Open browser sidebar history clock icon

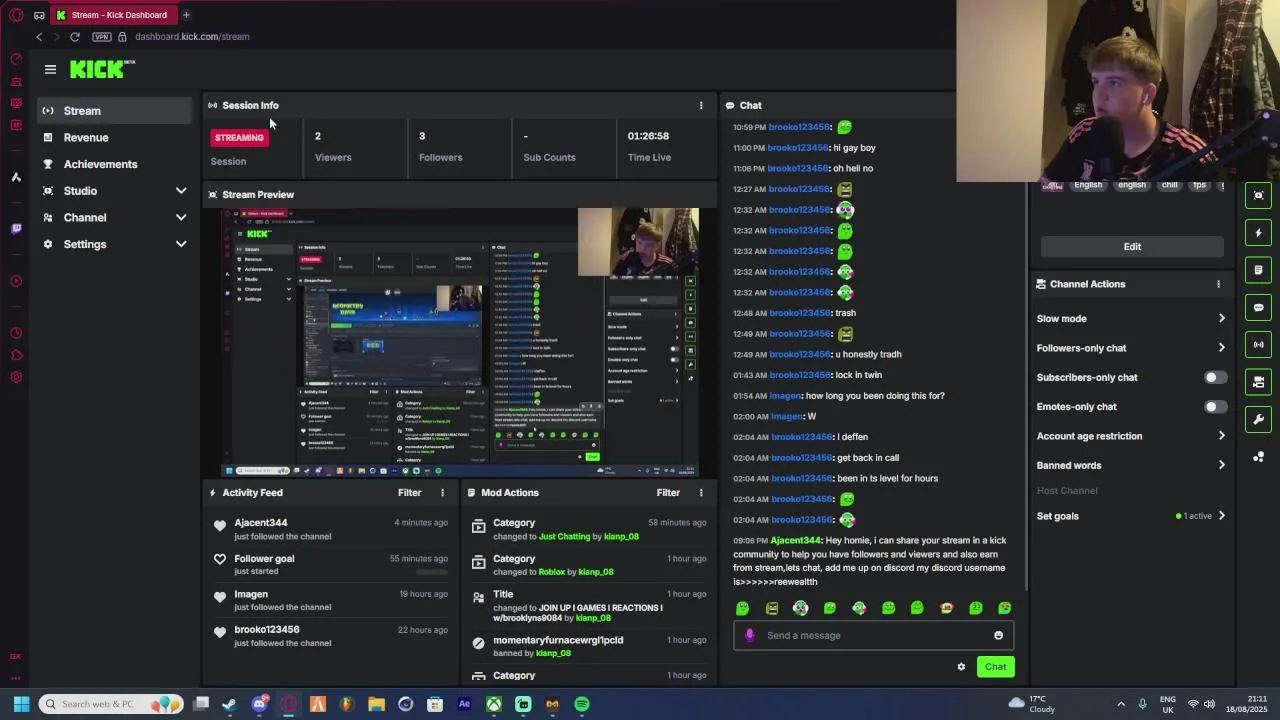pos(16,333)
